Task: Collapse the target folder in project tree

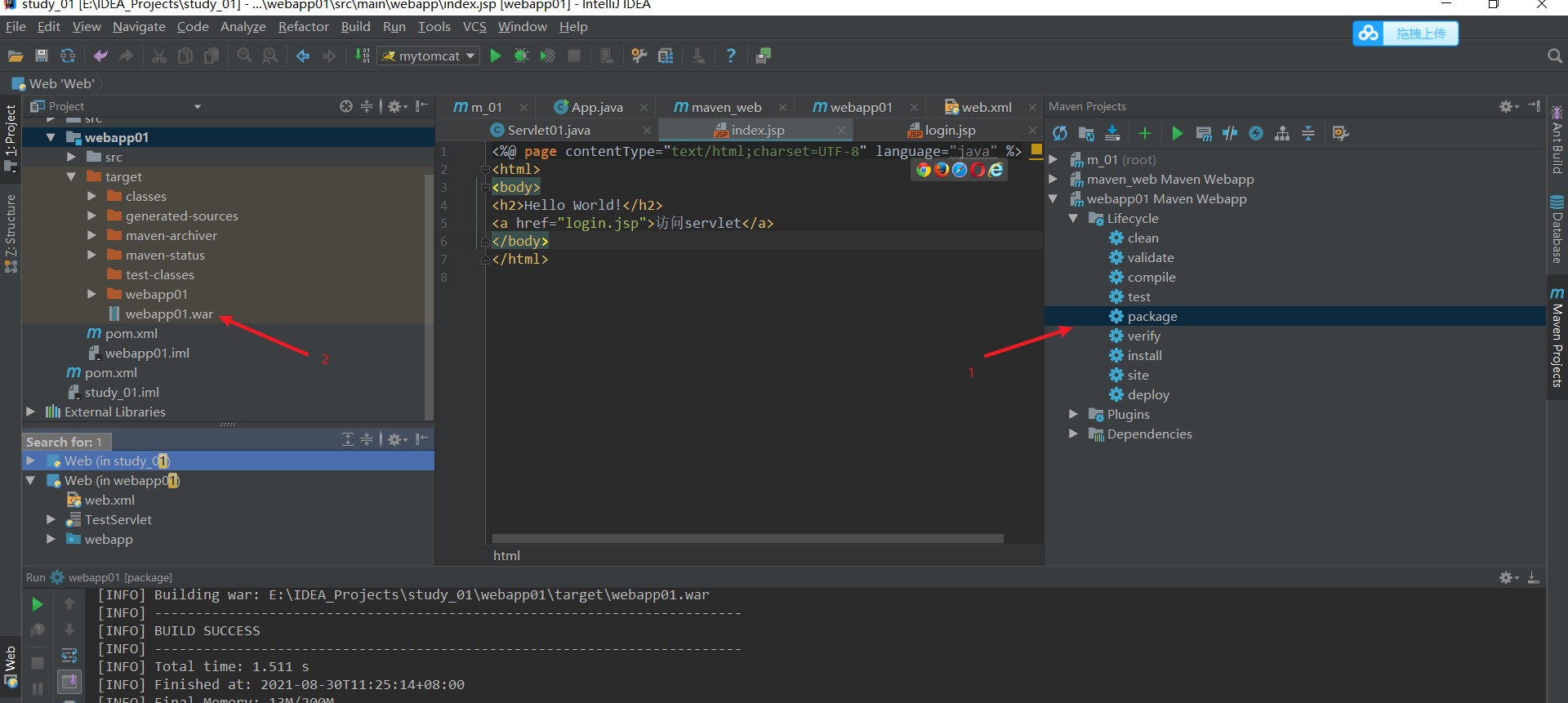Action: (71, 176)
